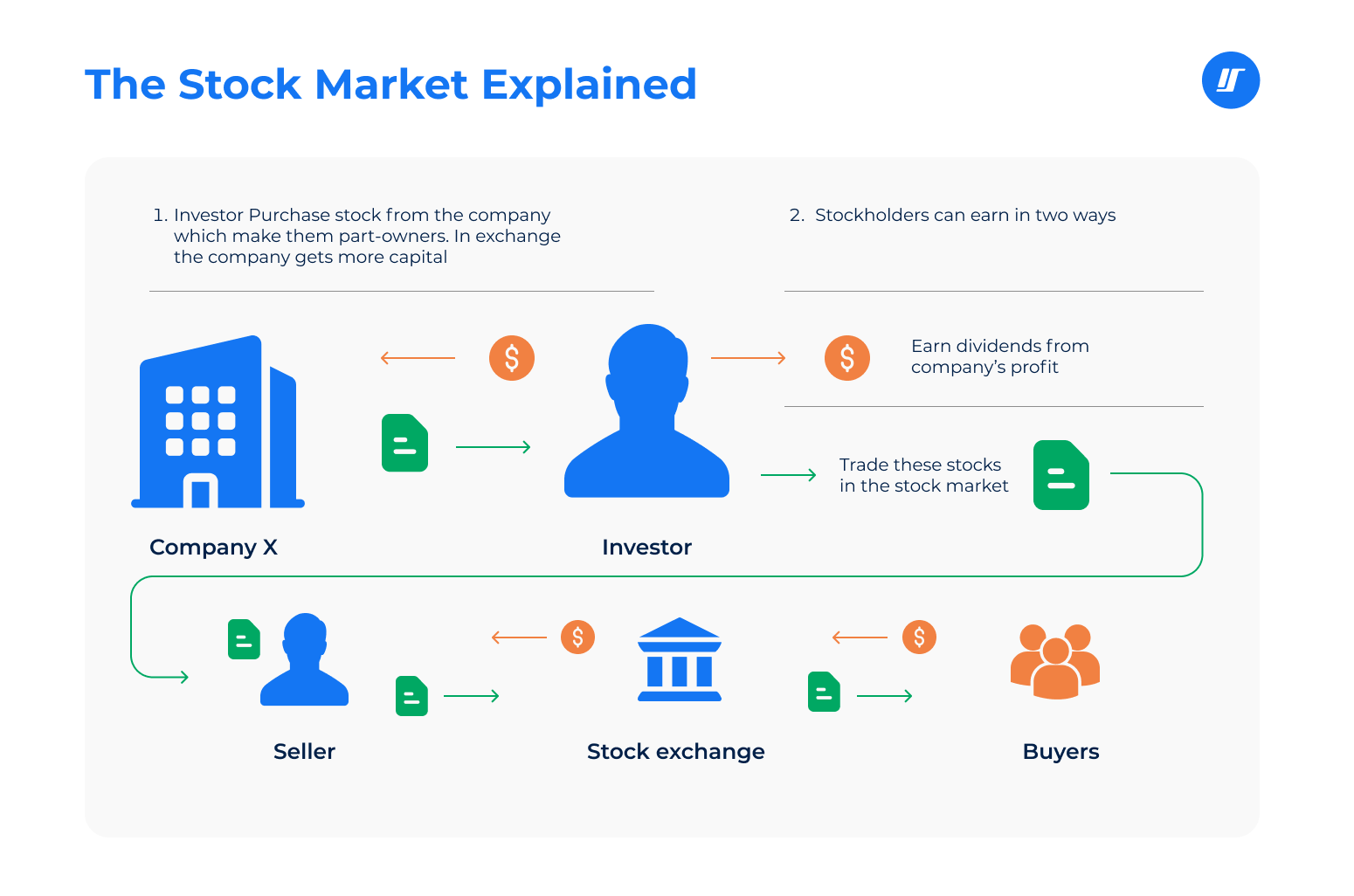Click the green document between Seller and Stock exchange

[x=411, y=696]
